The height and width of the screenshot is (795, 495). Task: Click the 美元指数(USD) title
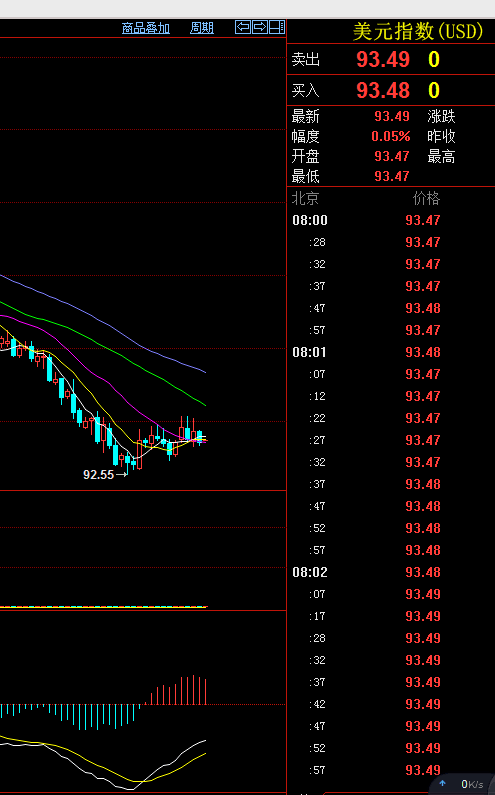(418, 31)
